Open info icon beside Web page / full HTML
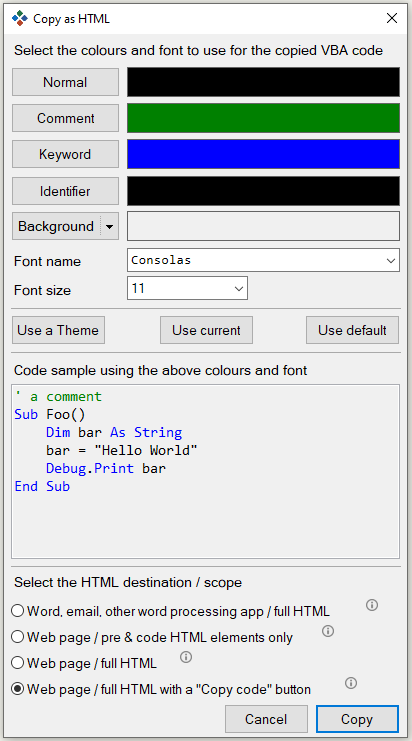 pos(186,657)
